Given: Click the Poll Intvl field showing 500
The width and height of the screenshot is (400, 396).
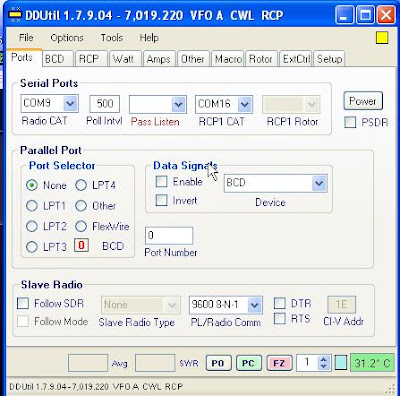Looking at the screenshot, I should [104, 104].
